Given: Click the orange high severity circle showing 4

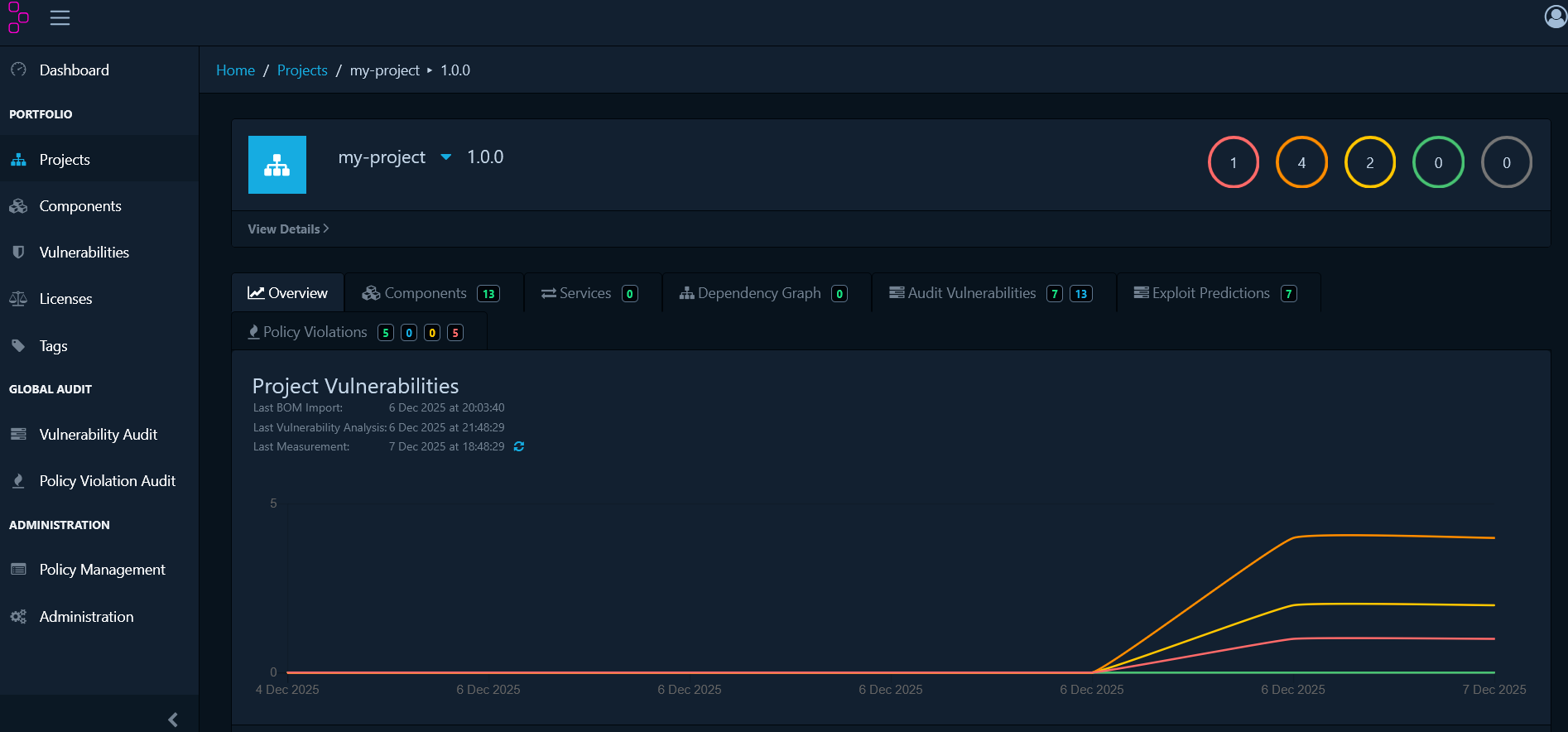Looking at the screenshot, I should pos(1301,162).
